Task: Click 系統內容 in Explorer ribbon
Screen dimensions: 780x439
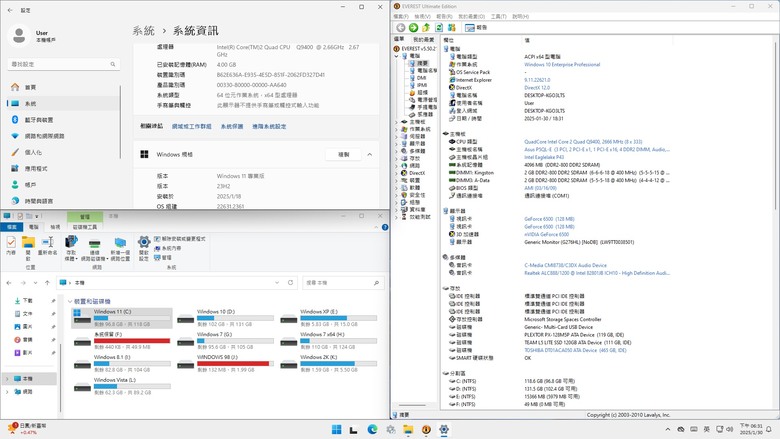Action: [x=168, y=248]
